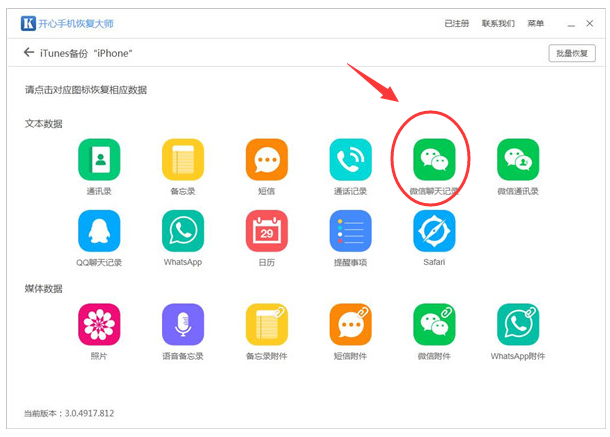Open the 通讯录 contacts recovery icon
Screen dimensions: 610x437
(99, 159)
